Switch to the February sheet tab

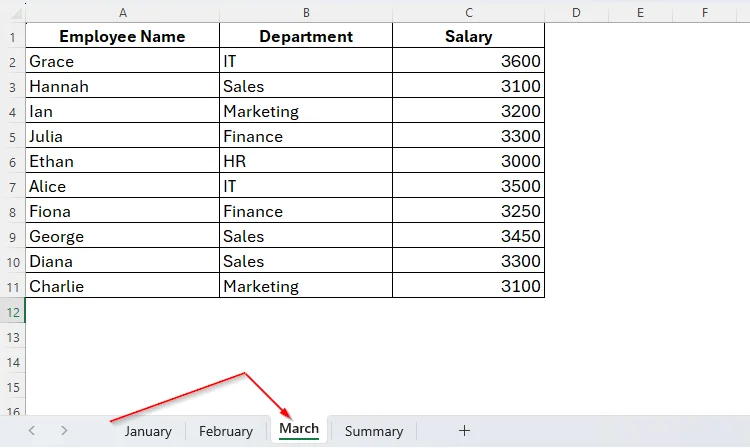coord(226,431)
